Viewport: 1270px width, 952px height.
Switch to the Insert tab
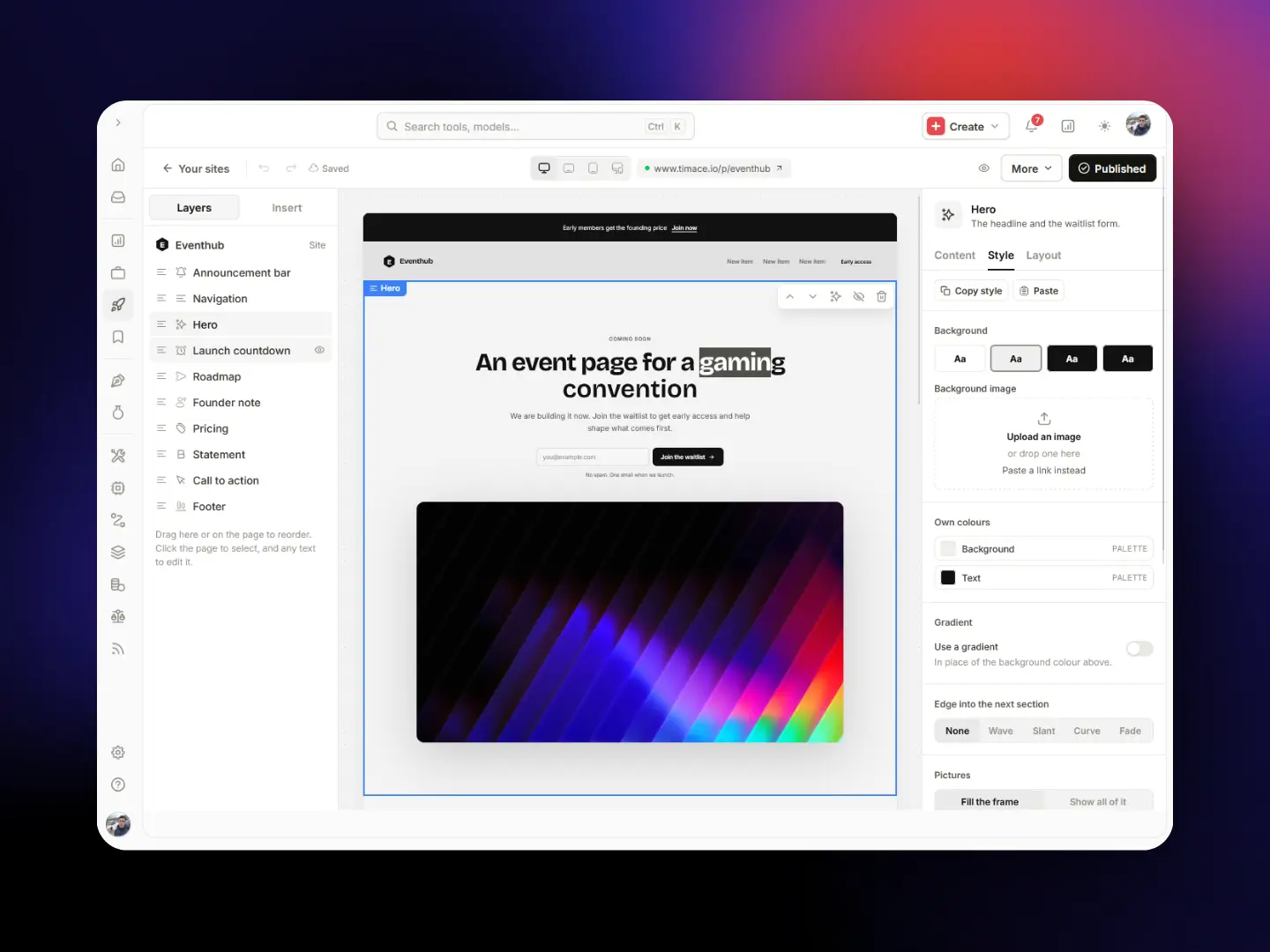pyautogui.click(x=287, y=208)
